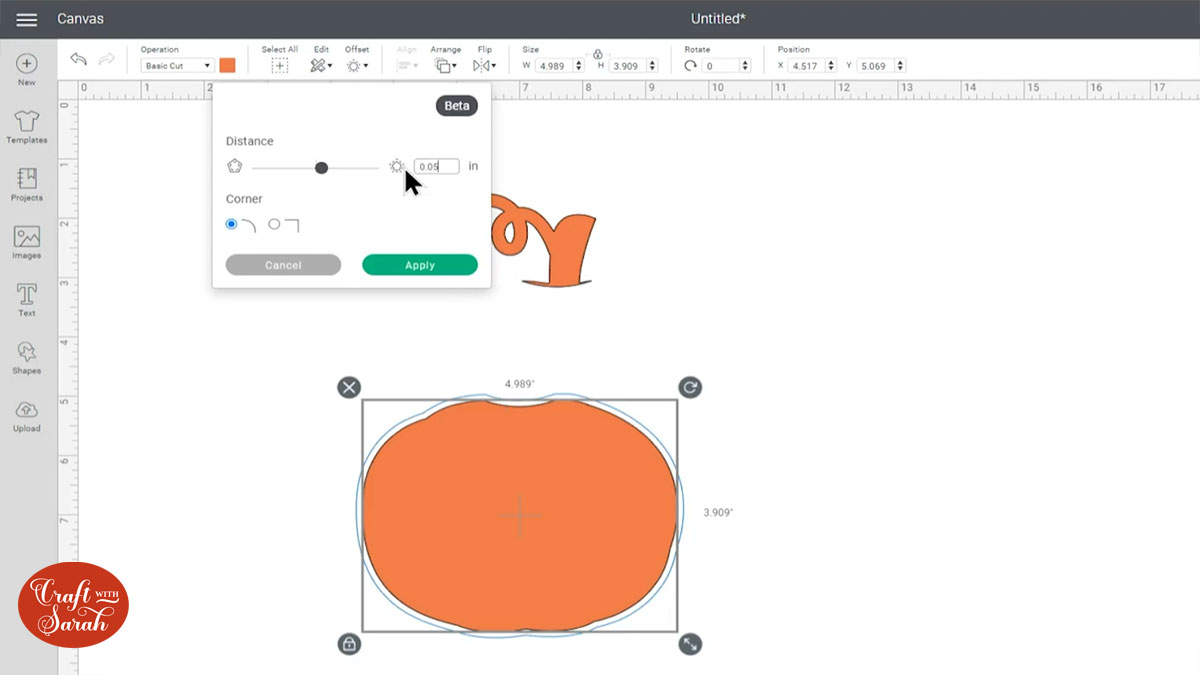
Task: Open the Flip dropdown
Action: (484, 66)
